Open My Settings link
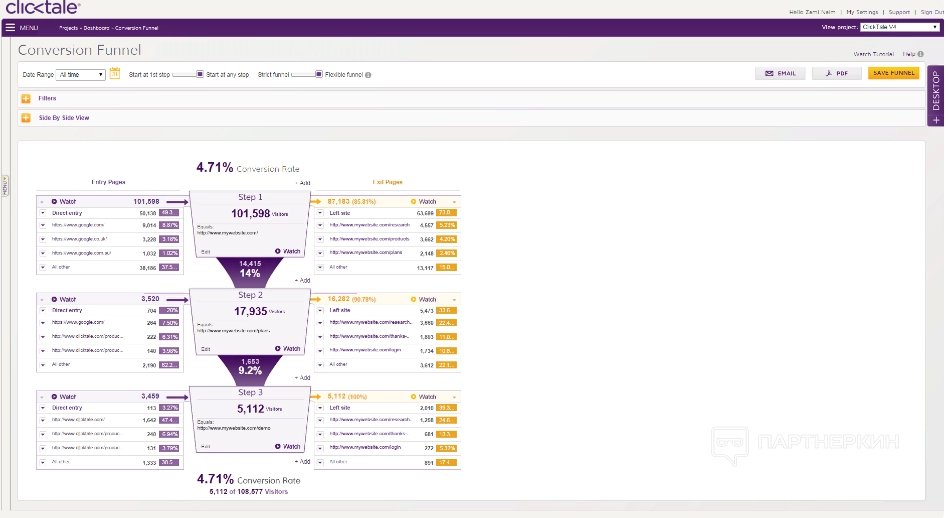 click(862, 12)
